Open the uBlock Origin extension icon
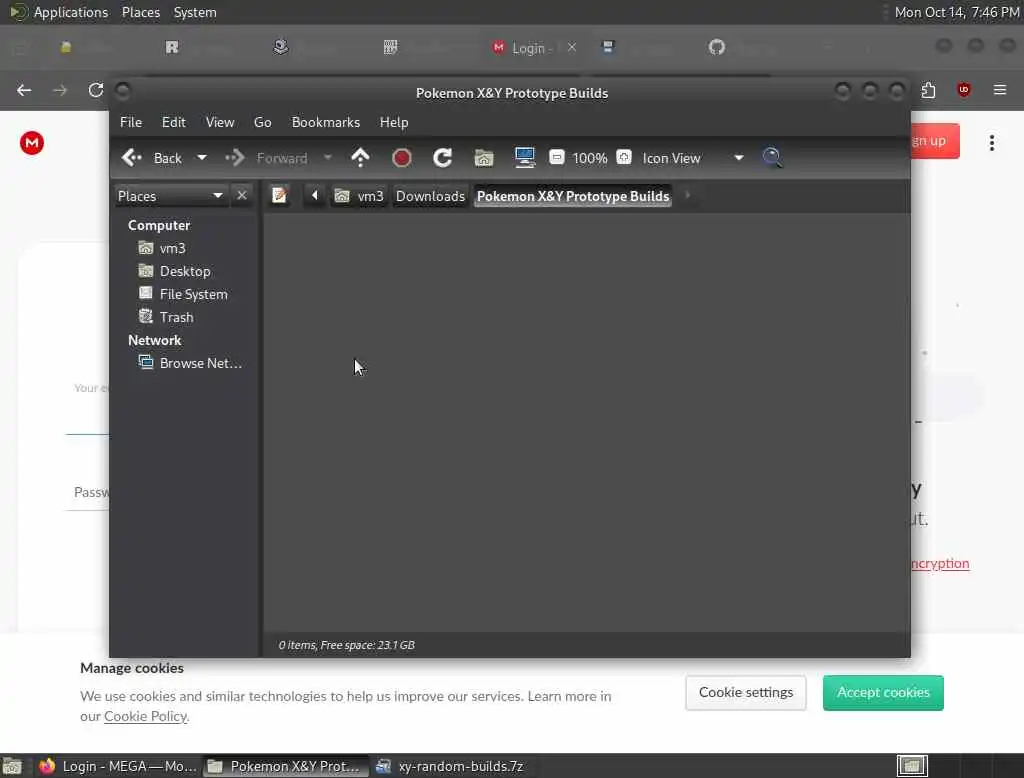Image resolution: width=1024 pixels, height=778 pixels. point(963,90)
